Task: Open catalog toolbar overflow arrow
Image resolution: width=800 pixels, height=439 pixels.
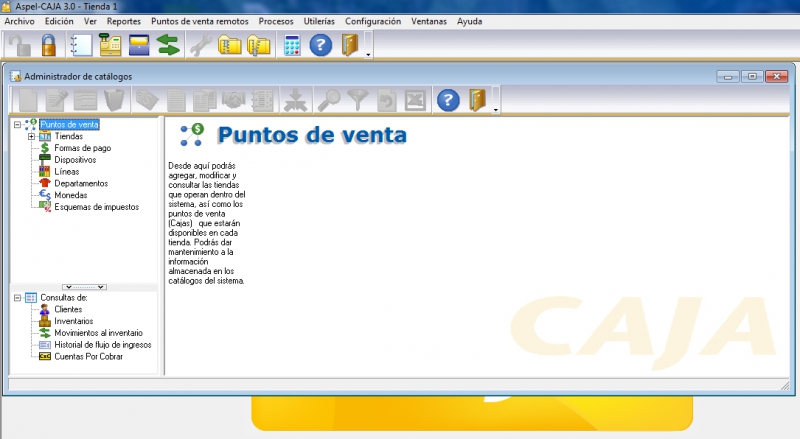Action: point(495,109)
